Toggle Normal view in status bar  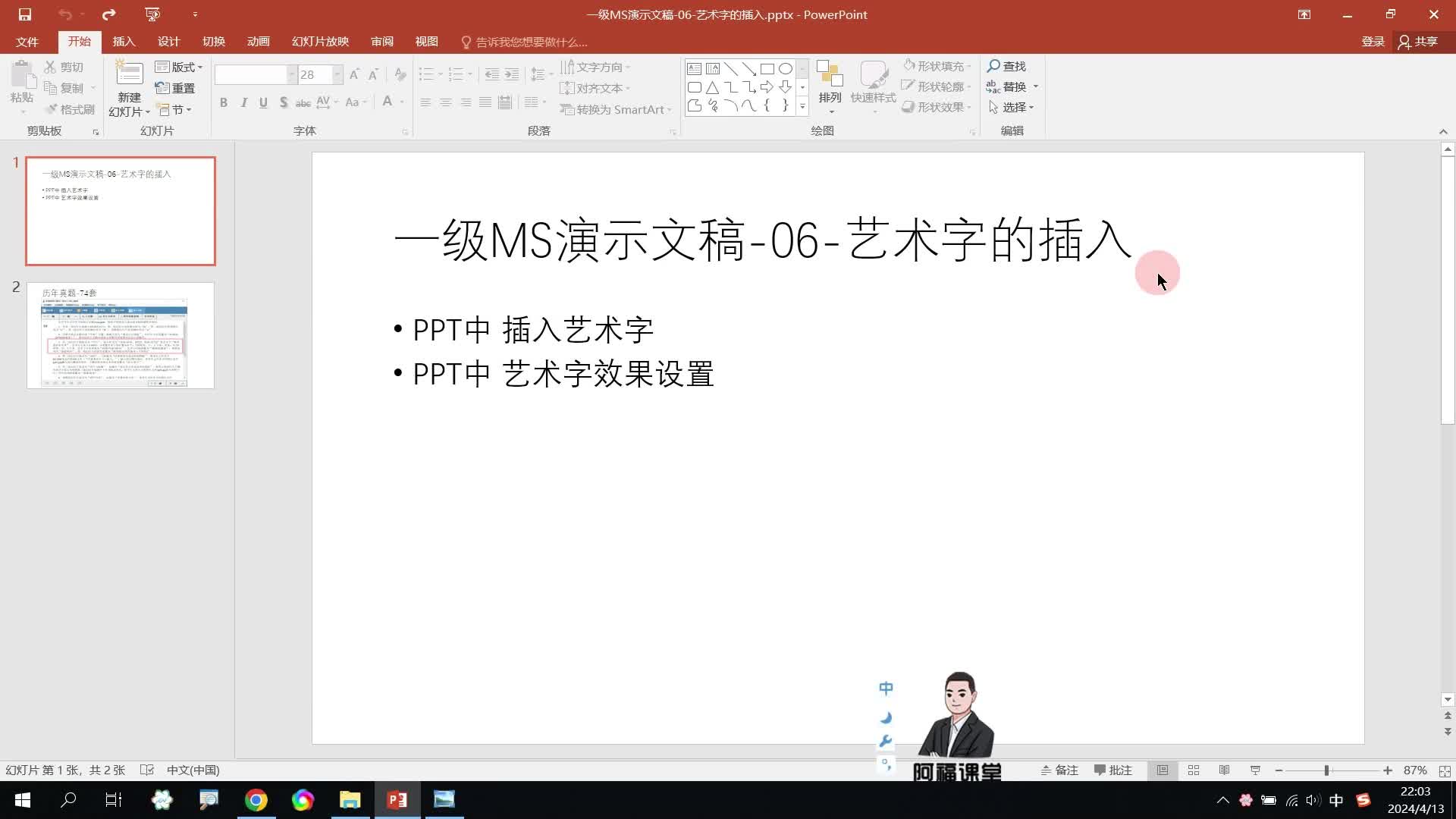point(1163,770)
